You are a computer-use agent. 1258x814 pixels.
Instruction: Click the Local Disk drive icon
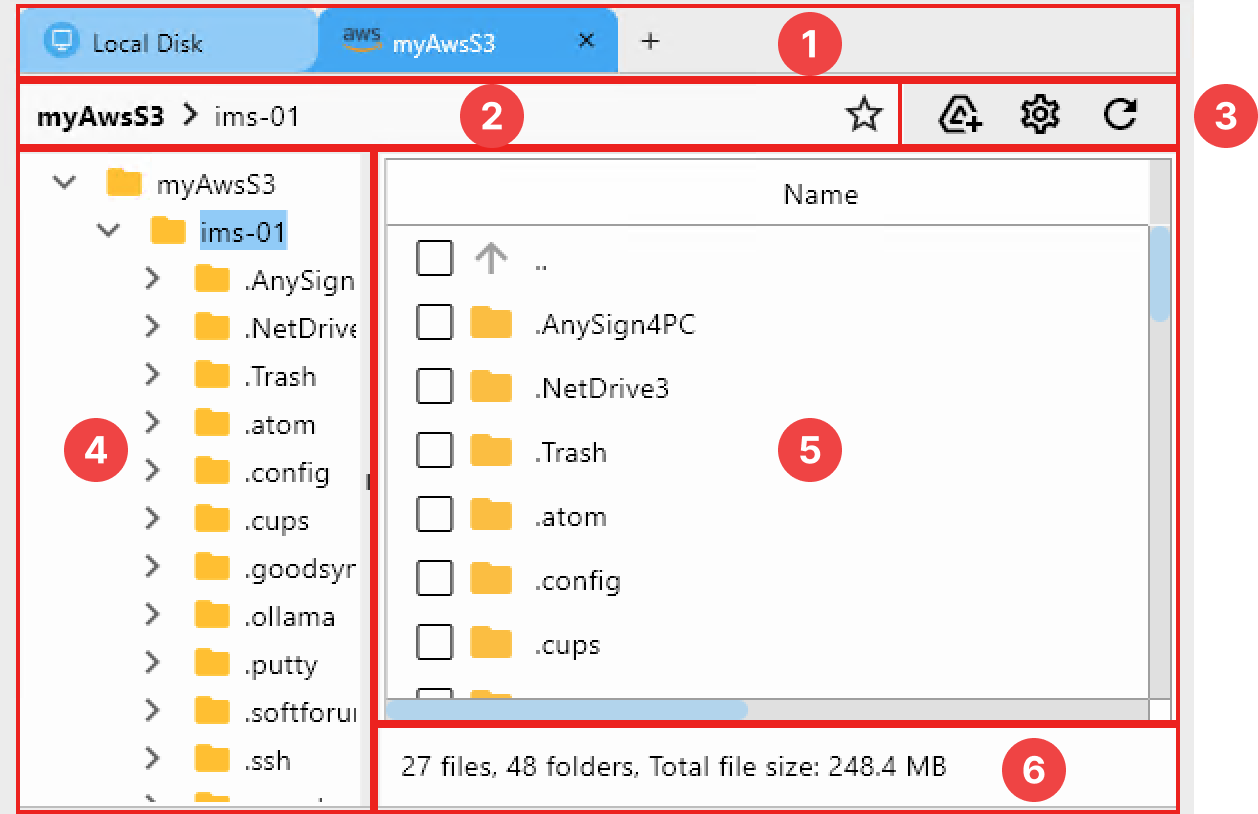click(62, 41)
